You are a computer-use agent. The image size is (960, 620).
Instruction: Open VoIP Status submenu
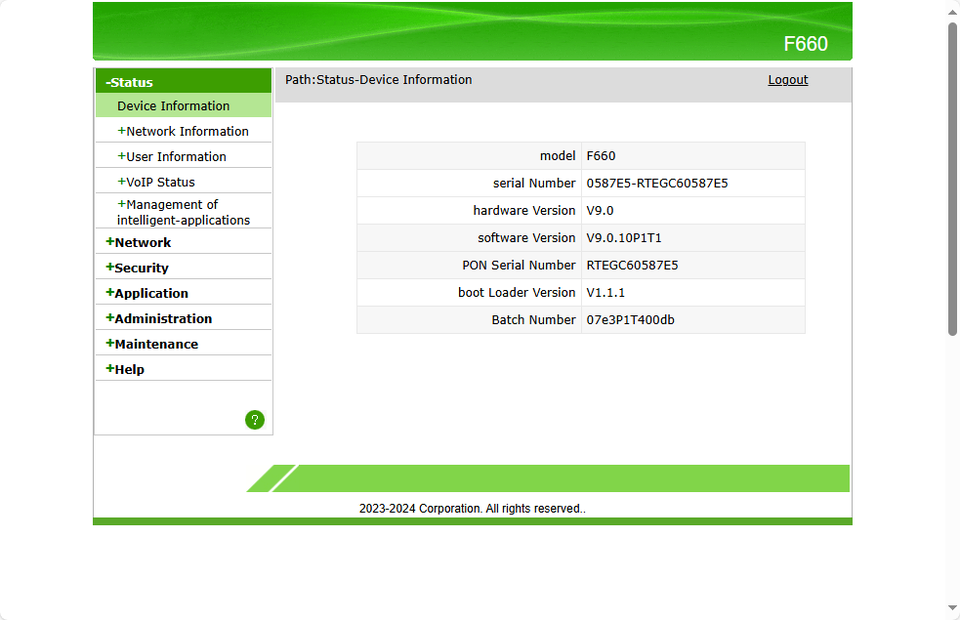pyautogui.click(x=160, y=182)
